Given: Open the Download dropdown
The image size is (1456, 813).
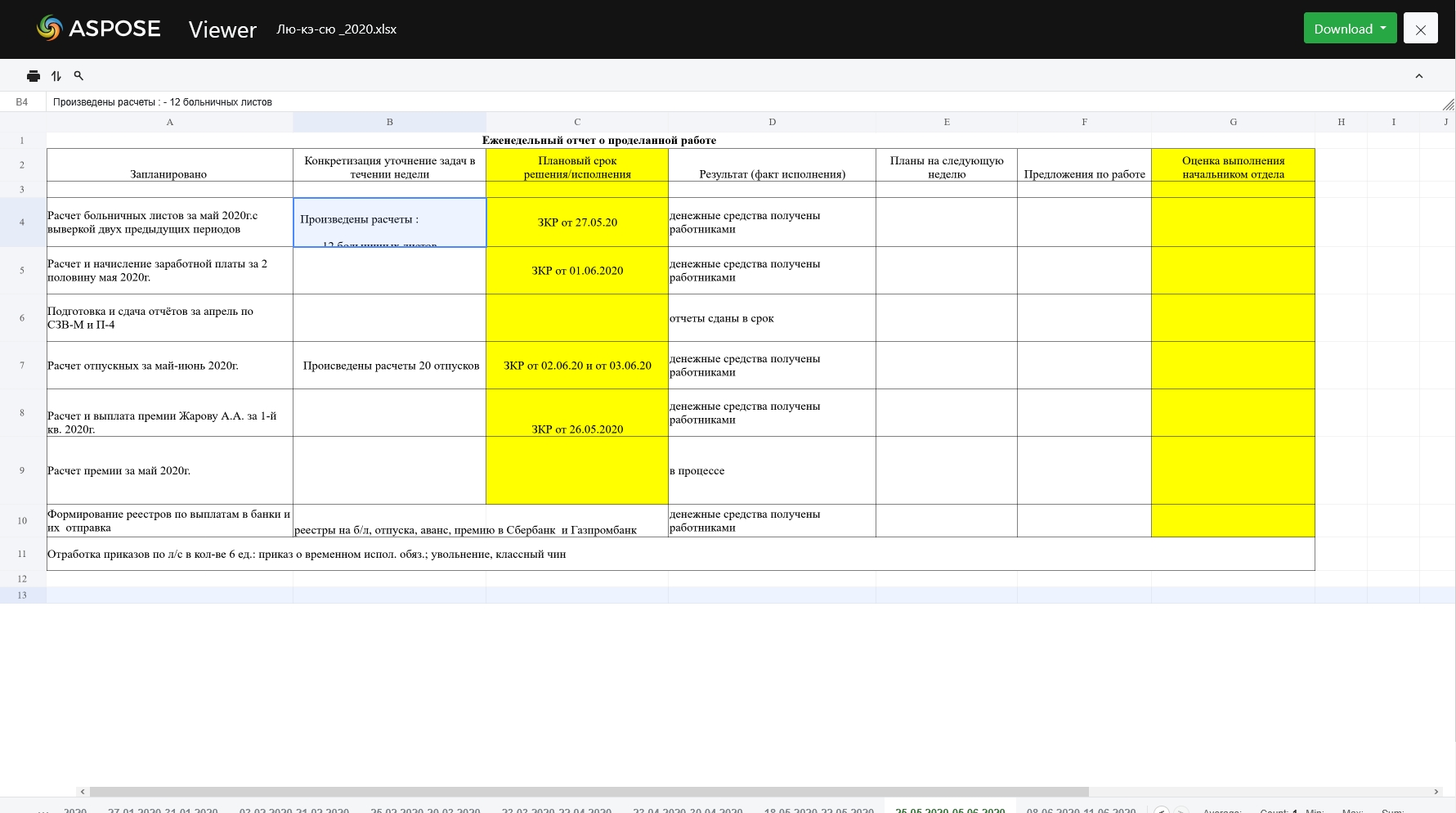Looking at the screenshot, I should (x=1349, y=29).
